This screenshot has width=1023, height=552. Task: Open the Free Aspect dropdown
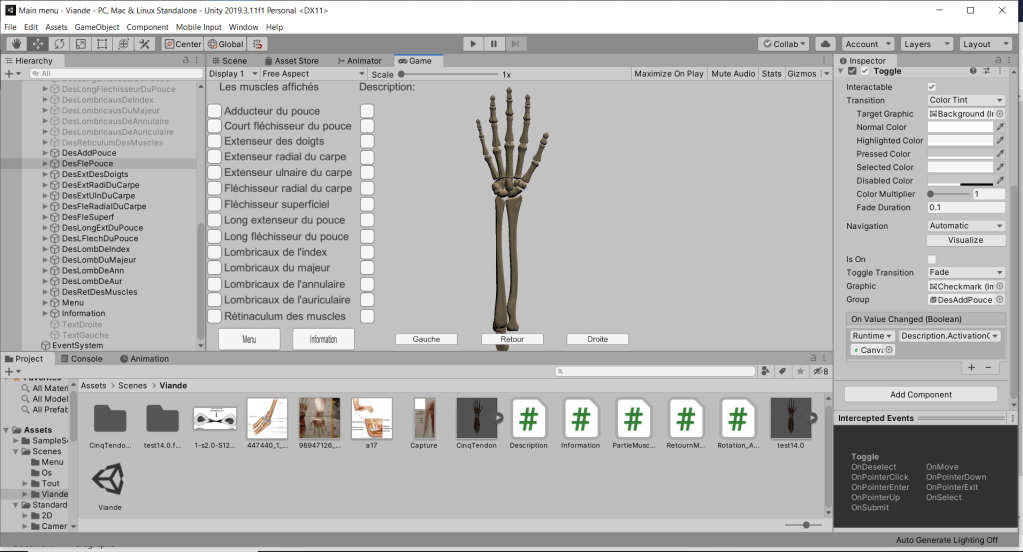(x=313, y=74)
